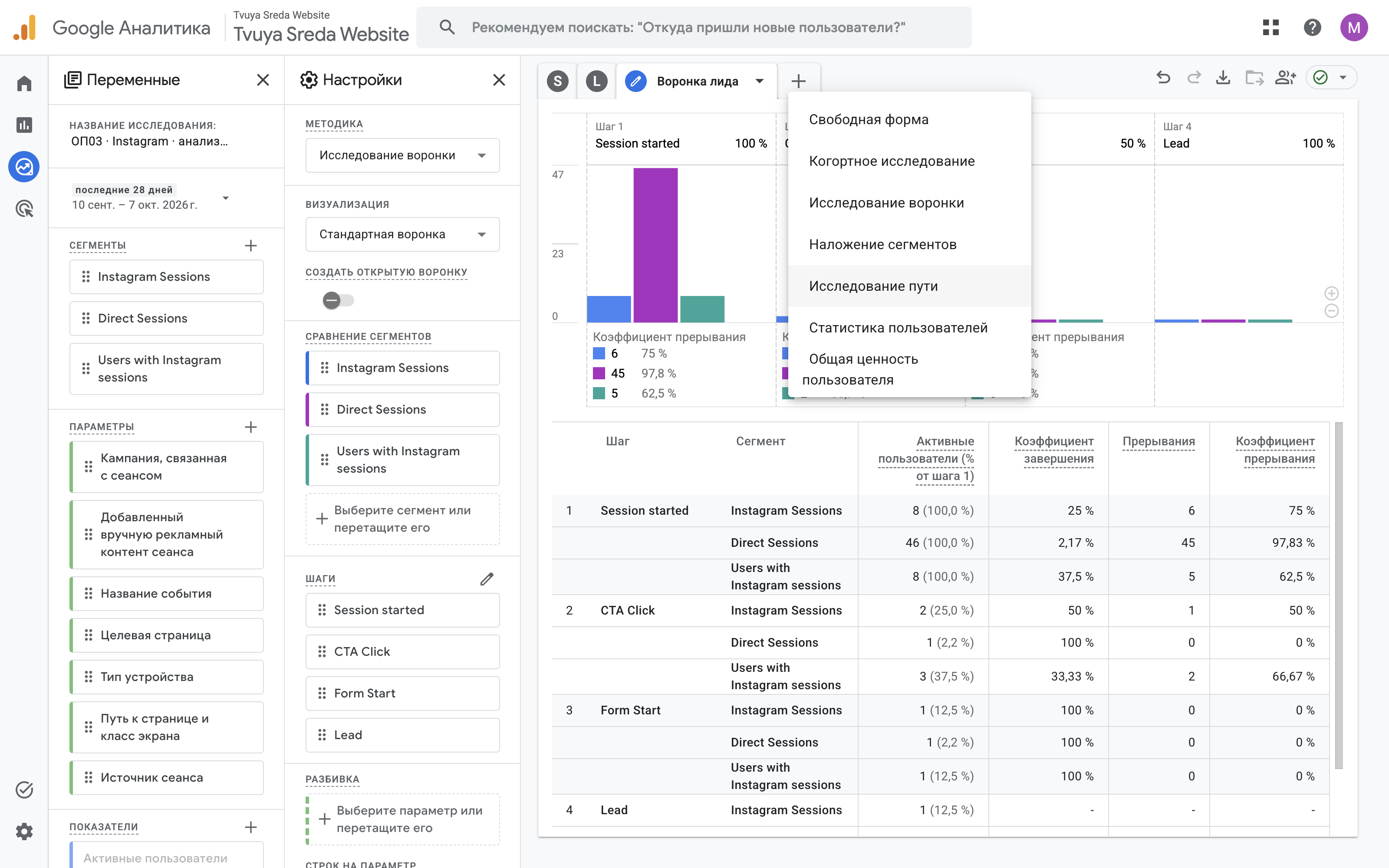Expand the date range selector

(226, 198)
